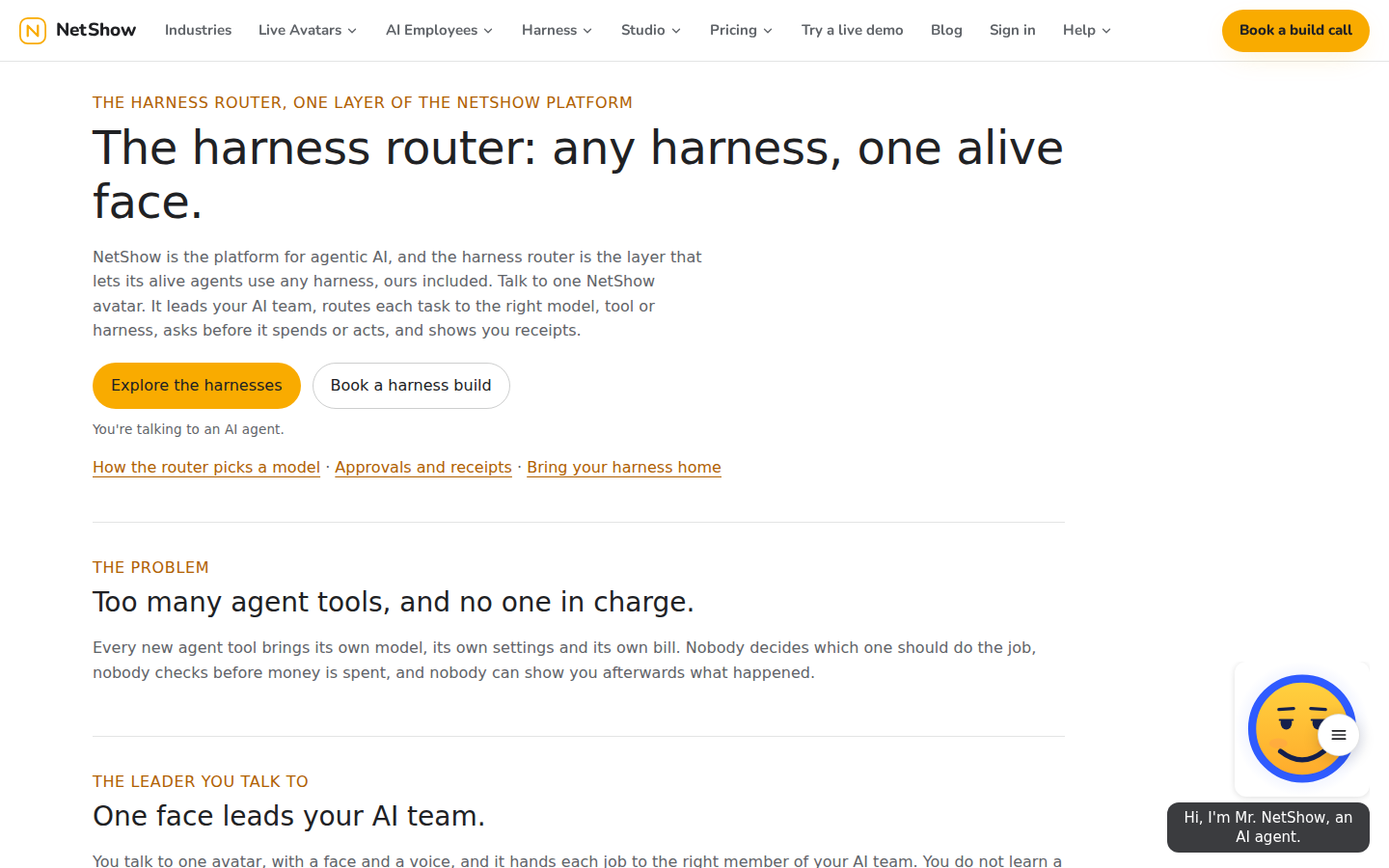This screenshot has height=868, width=1389.
Task: Follow Bring your harness home link
Action: 624,467
